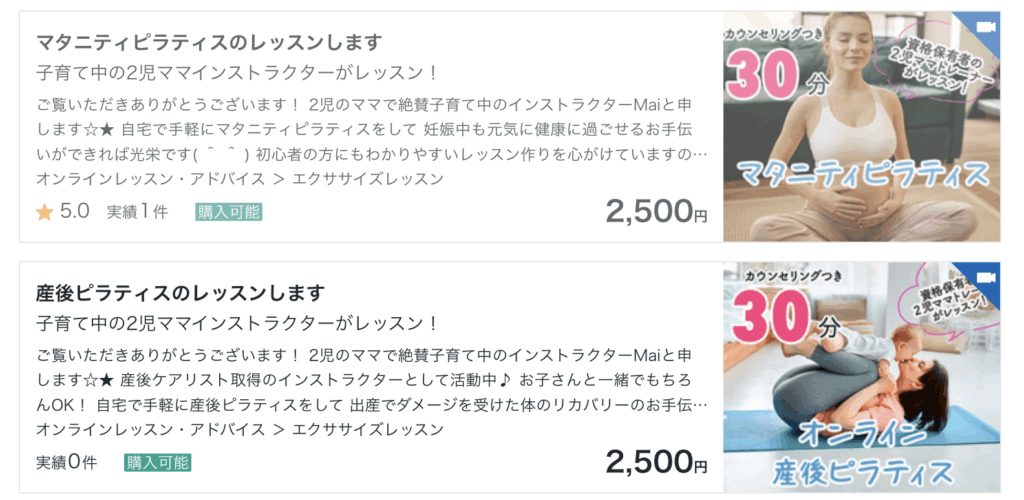
Task: Open オンラインレッスン・アドバイス category in postpartum listing
Action: tap(150, 430)
